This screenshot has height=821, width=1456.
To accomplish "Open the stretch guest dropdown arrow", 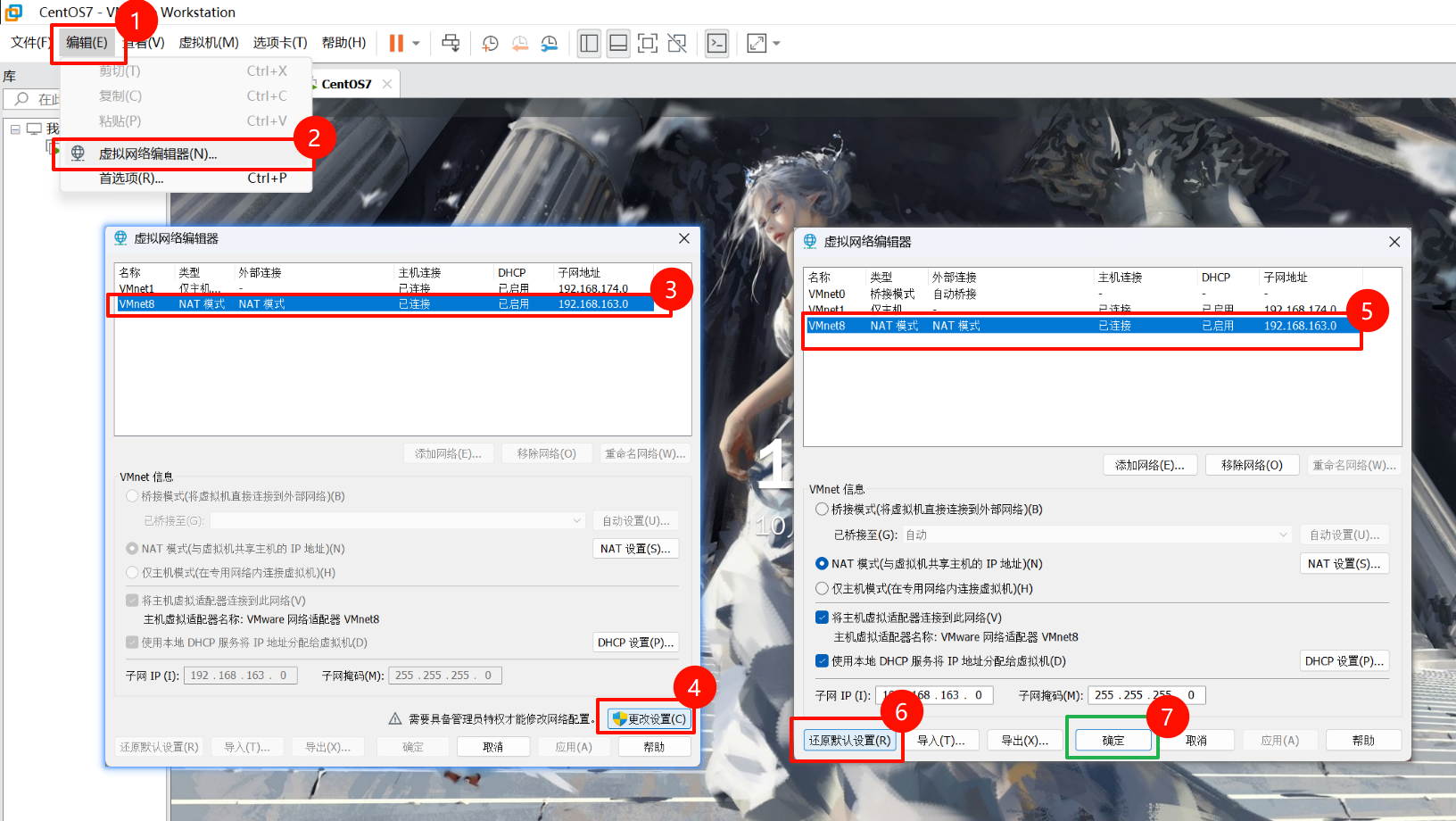I will (776, 43).
